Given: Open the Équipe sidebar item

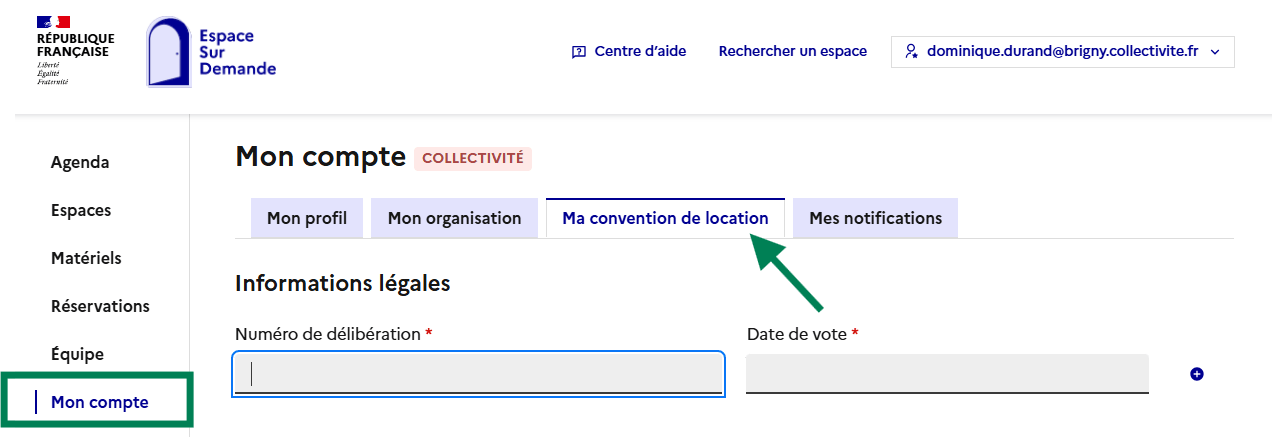Looking at the screenshot, I should pyautogui.click(x=77, y=354).
